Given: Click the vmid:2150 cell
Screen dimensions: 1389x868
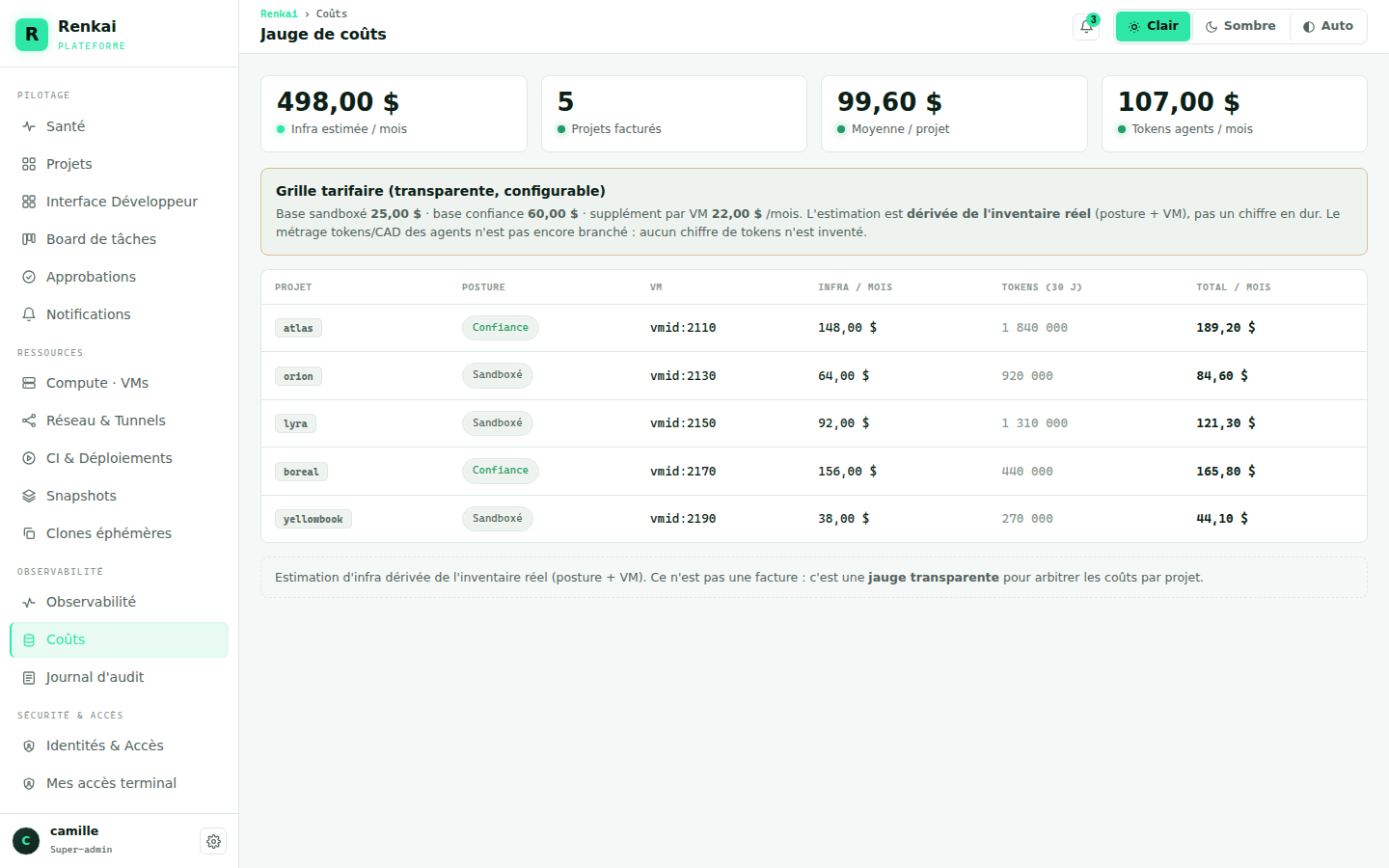Looking at the screenshot, I should point(683,423).
